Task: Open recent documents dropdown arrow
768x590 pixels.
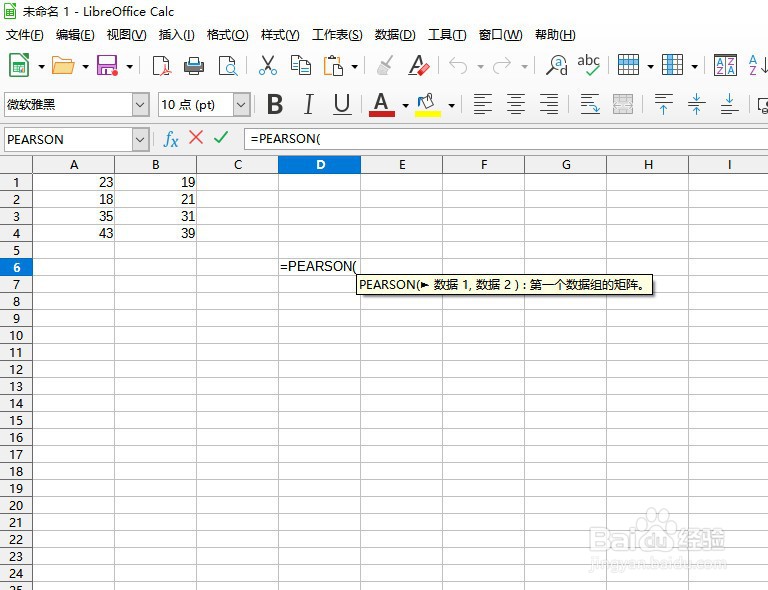Action: [x=85, y=66]
